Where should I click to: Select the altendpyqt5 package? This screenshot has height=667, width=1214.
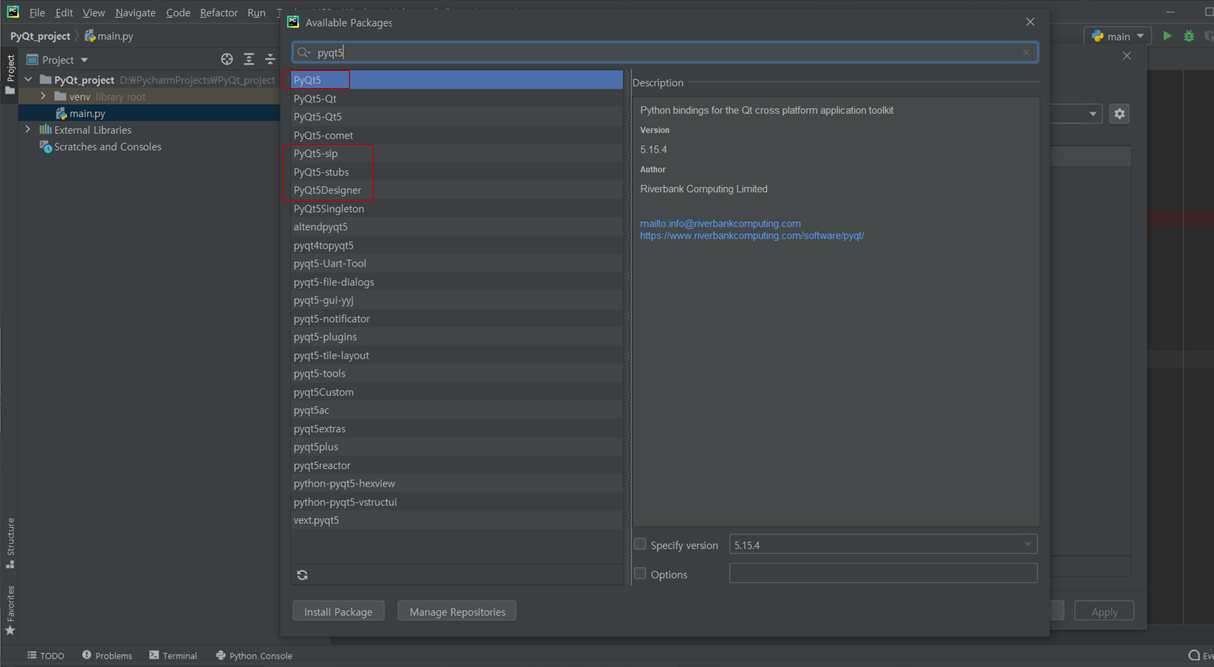click(457, 227)
